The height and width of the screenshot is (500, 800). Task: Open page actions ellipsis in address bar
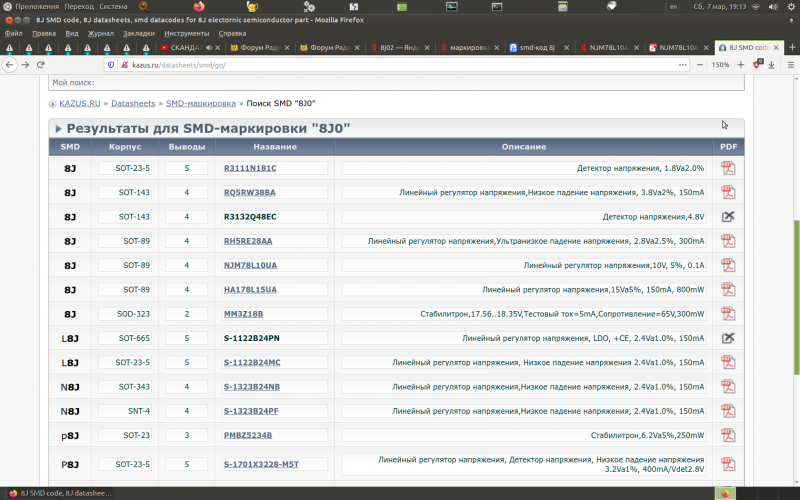click(683, 65)
